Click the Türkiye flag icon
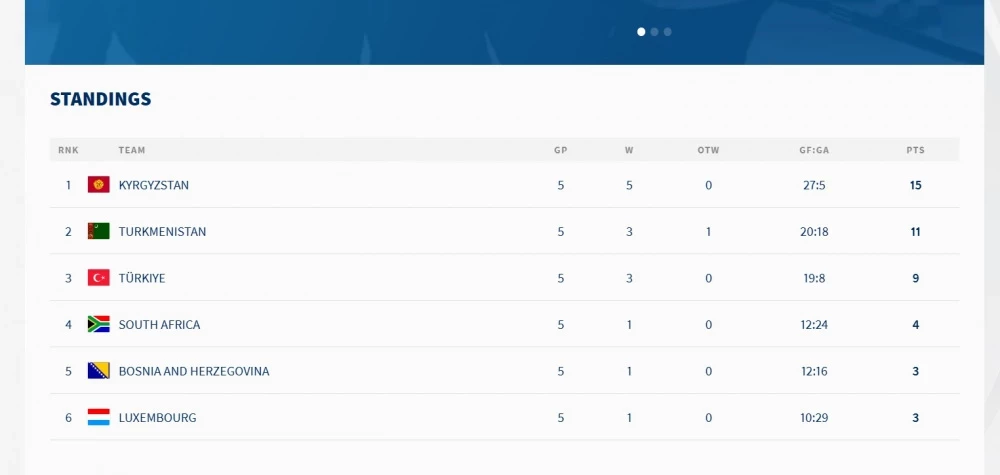The height and width of the screenshot is (475, 1000). [x=99, y=278]
